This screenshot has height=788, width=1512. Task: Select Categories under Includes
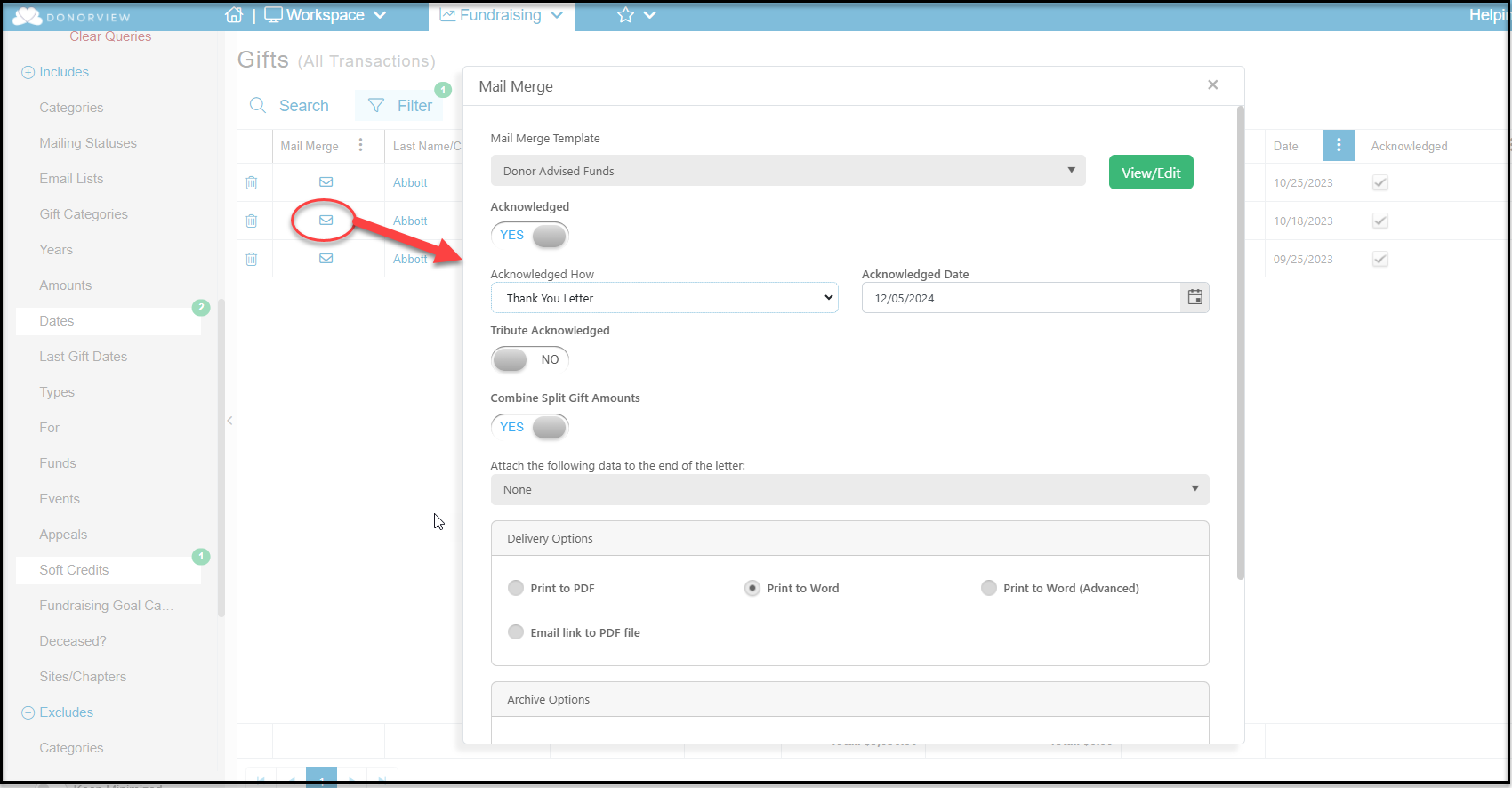(x=71, y=108)
